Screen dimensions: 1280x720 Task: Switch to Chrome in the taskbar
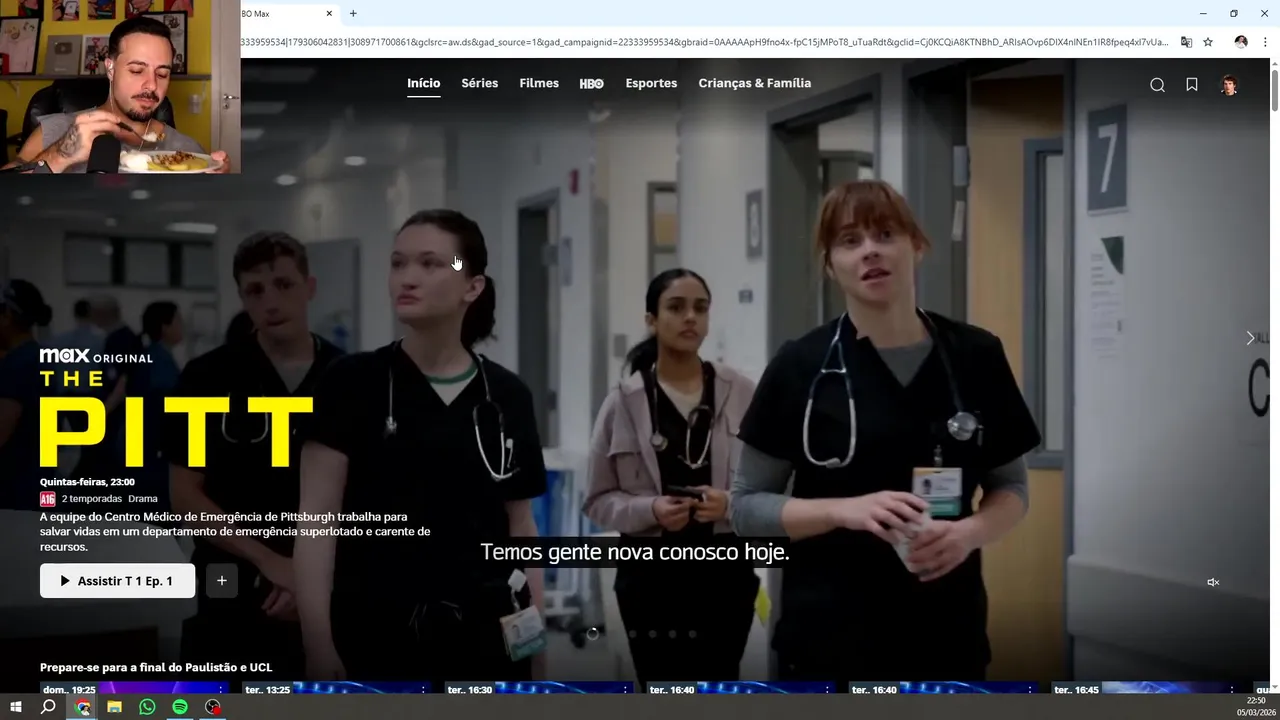(x=83, y=707)
